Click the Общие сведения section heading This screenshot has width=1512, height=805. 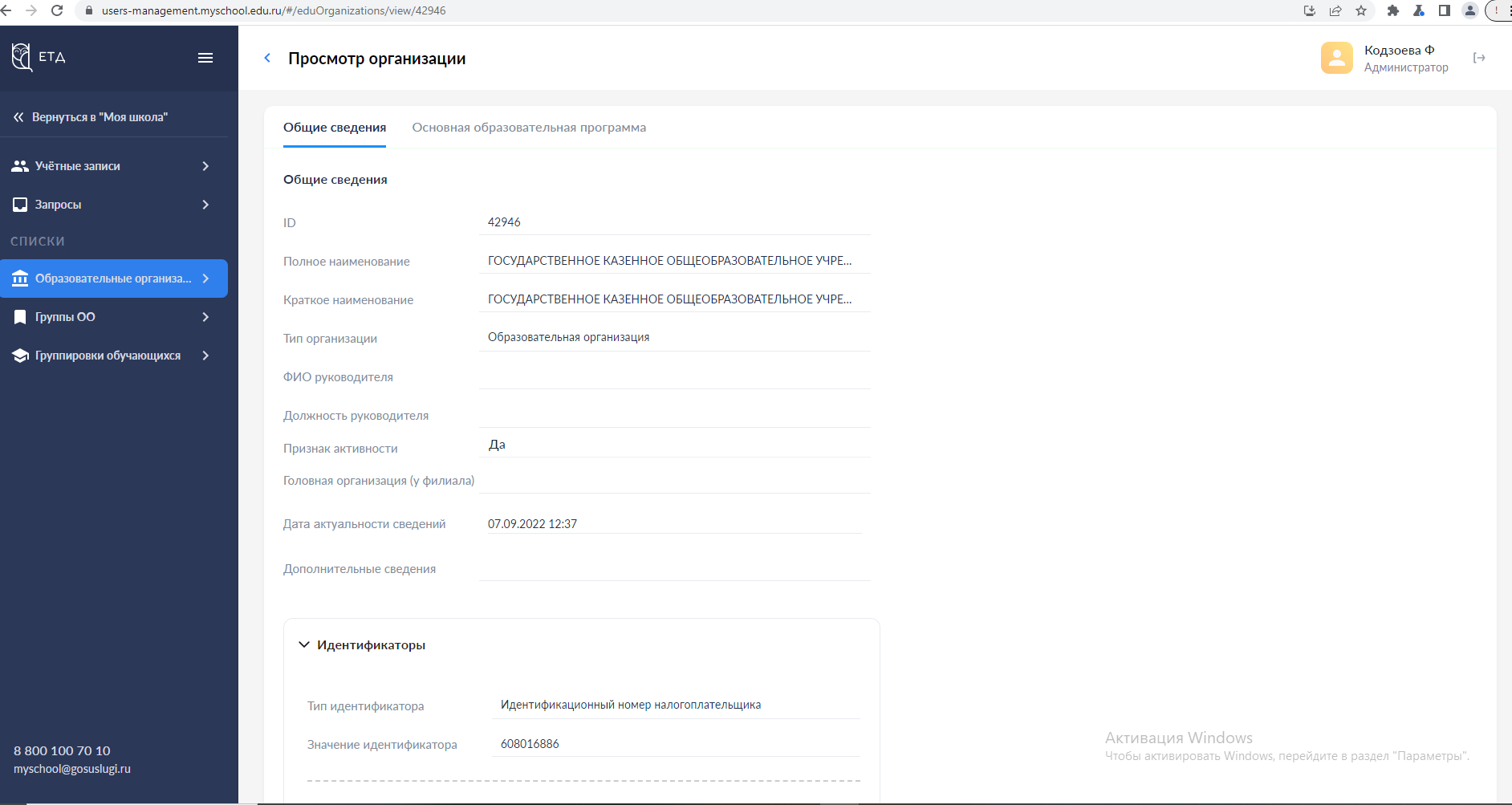tap(335, 180)
